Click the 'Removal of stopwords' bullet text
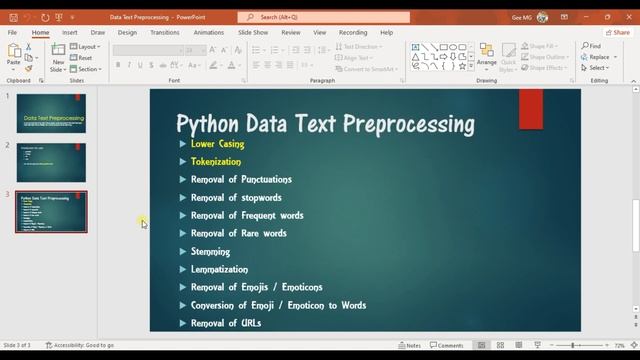640x360 pixels. coord(236,198)
